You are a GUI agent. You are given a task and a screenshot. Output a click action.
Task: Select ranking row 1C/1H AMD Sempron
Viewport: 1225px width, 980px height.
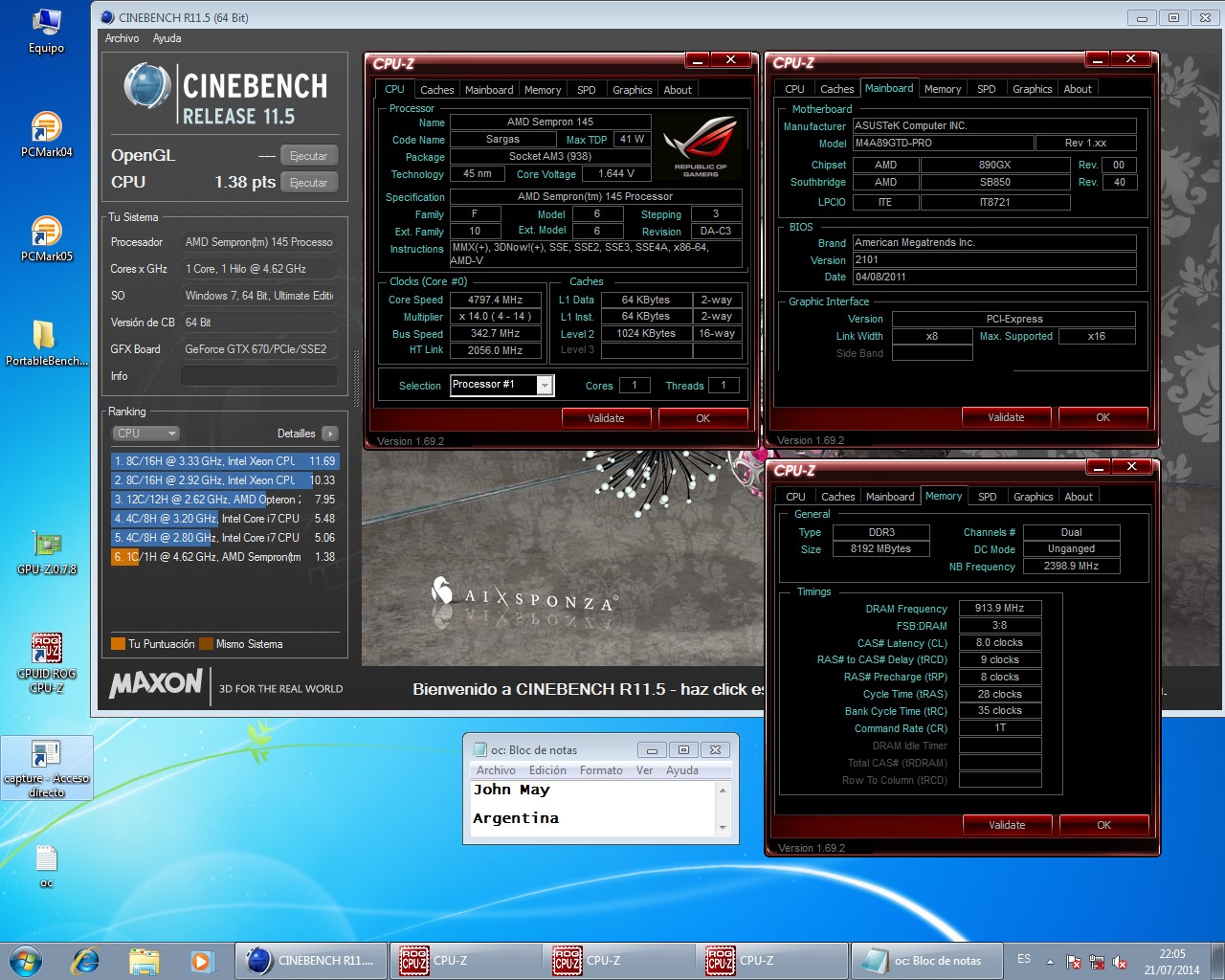point(225,557)
